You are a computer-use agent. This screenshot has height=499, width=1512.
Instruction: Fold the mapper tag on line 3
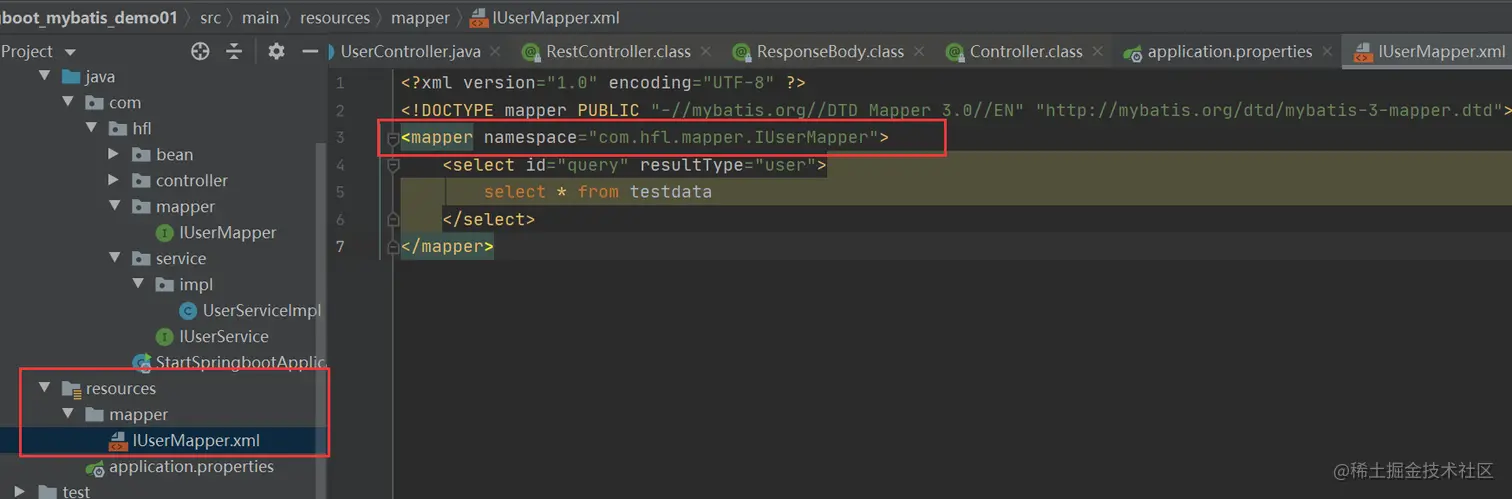click(x=394, y=137)
